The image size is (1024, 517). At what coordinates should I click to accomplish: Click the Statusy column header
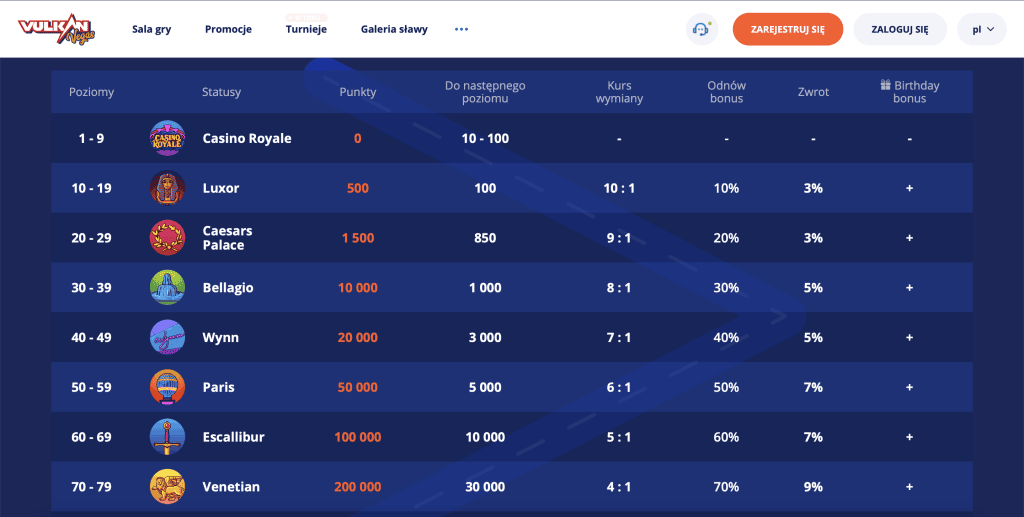click(x=221, y=92)
